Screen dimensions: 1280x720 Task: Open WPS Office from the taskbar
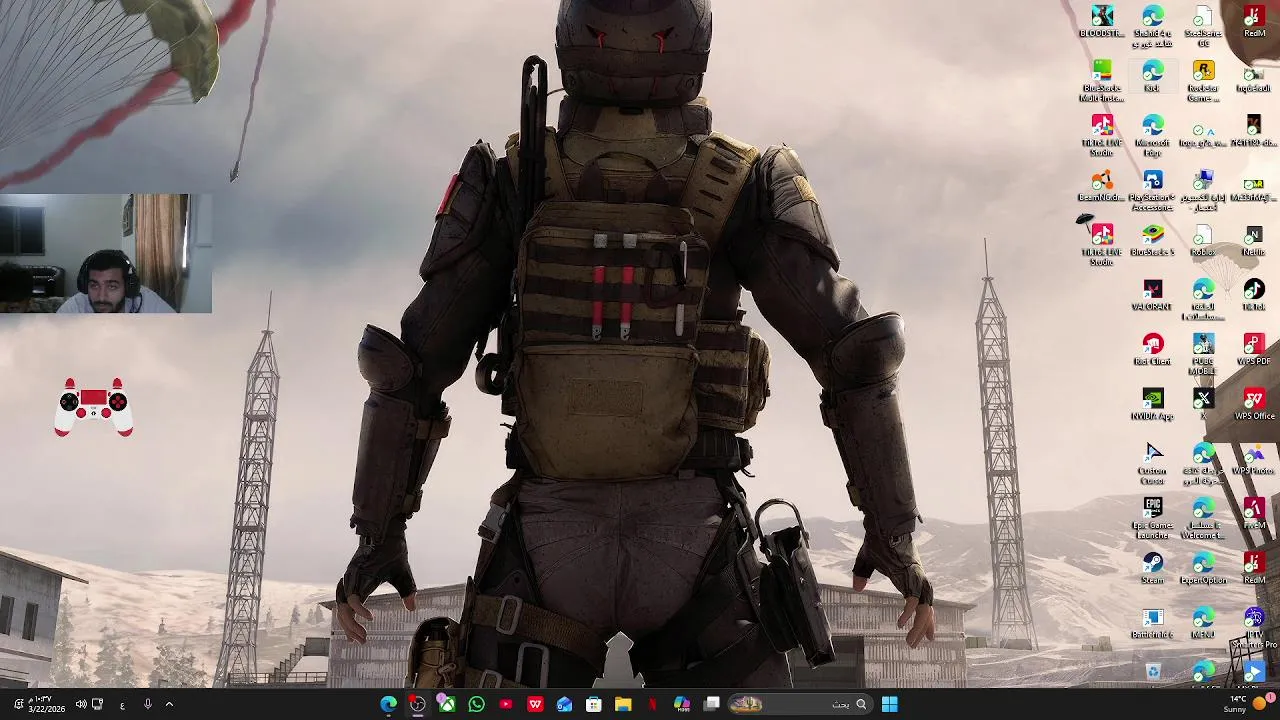click(x=535, y=704)
